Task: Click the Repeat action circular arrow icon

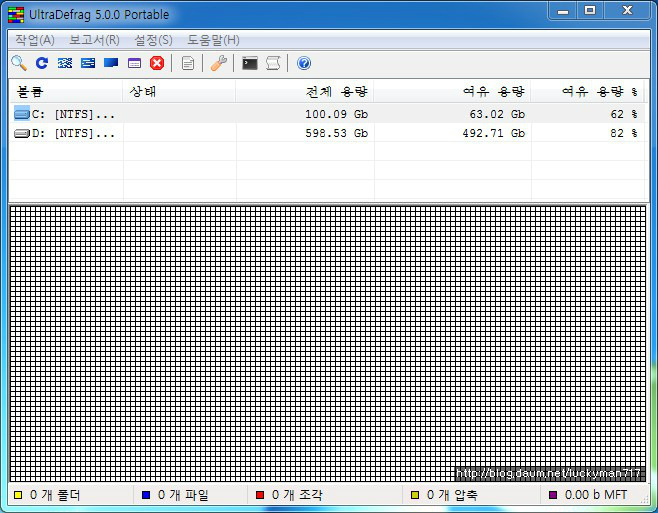Action: (42, 63)
